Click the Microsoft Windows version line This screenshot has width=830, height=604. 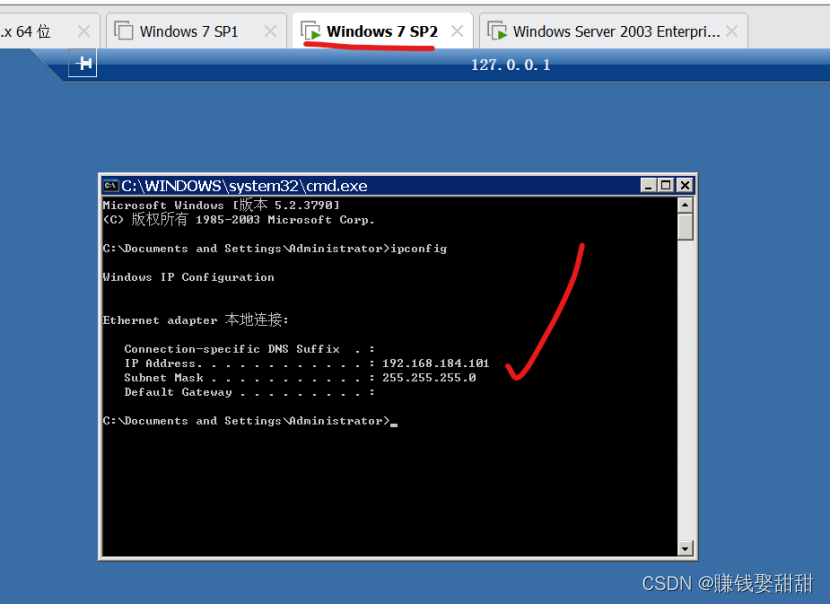click(221, 204)
